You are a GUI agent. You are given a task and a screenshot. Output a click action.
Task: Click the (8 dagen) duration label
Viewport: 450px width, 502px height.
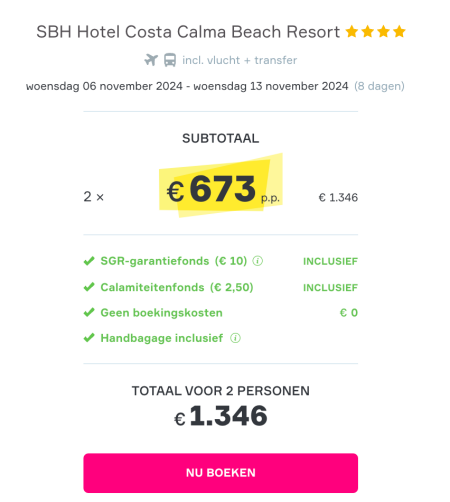pos(379,86)
